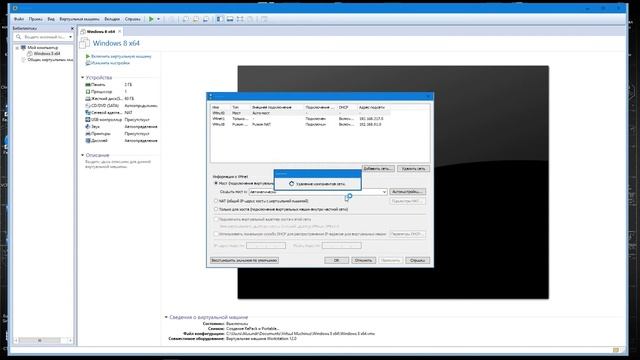Viewport: 640px width, 360px height.
Task: Collapse the Мой компьютер tree node
Action: point(17,48)
